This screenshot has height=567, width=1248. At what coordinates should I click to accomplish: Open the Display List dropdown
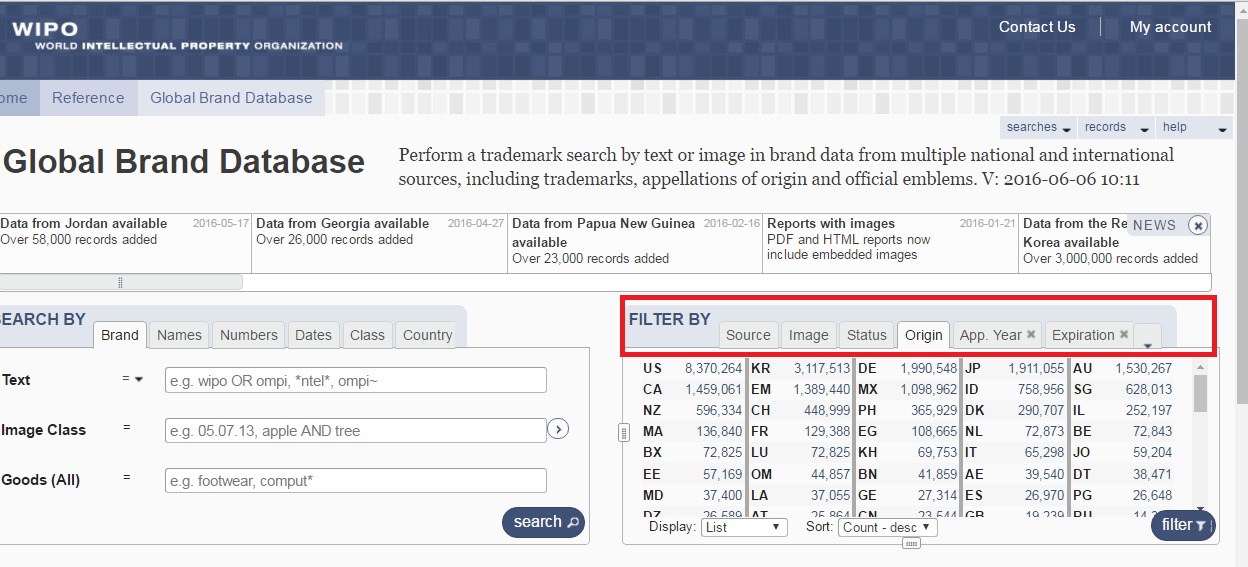point(744,527)
